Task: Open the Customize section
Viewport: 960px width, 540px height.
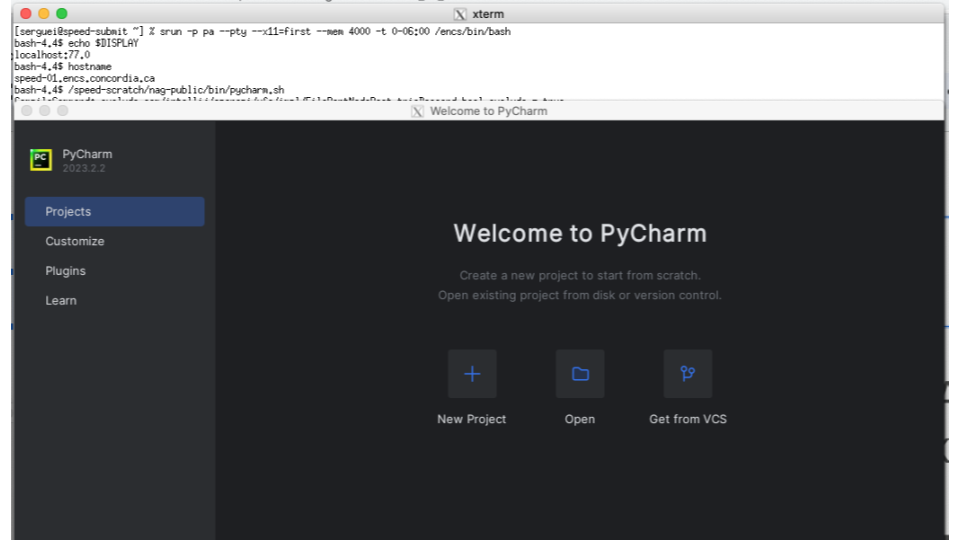Action: pos(75,241)
